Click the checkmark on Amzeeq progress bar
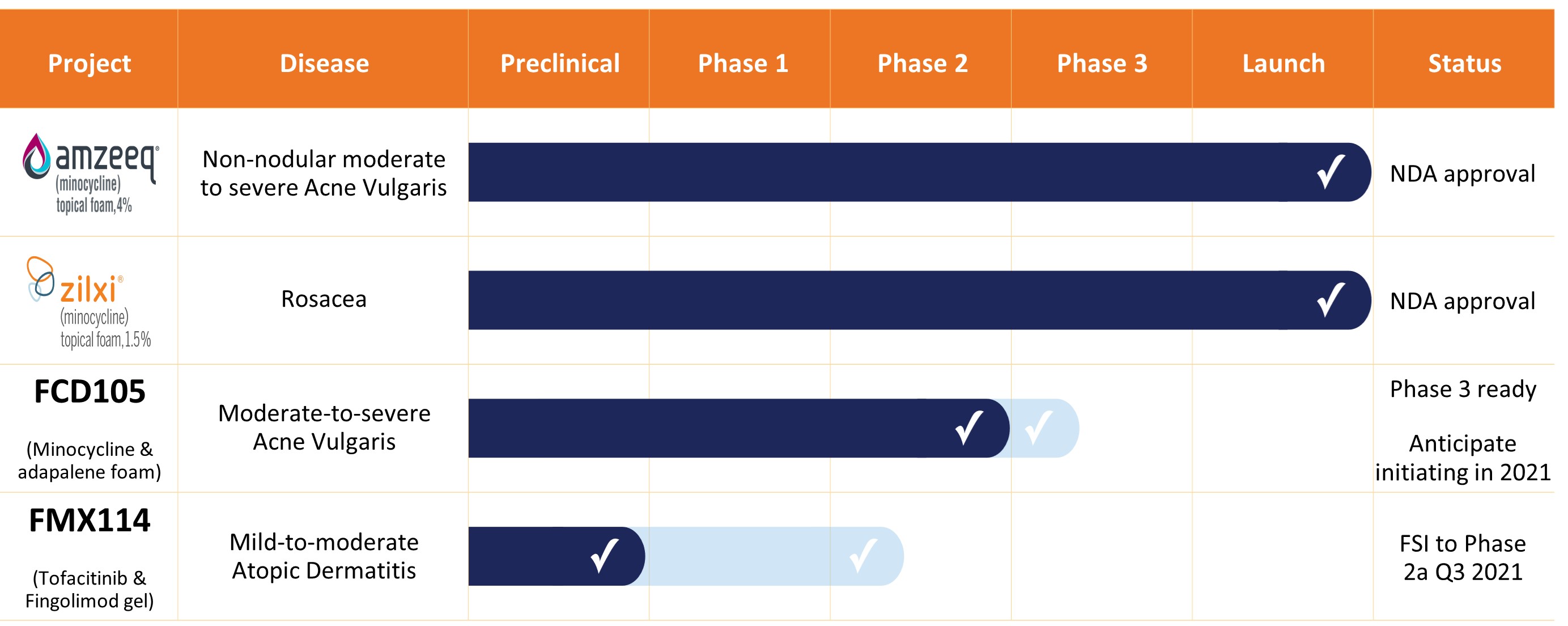The height and width of the screenshot is (626, 1568). coord(1330,172)
